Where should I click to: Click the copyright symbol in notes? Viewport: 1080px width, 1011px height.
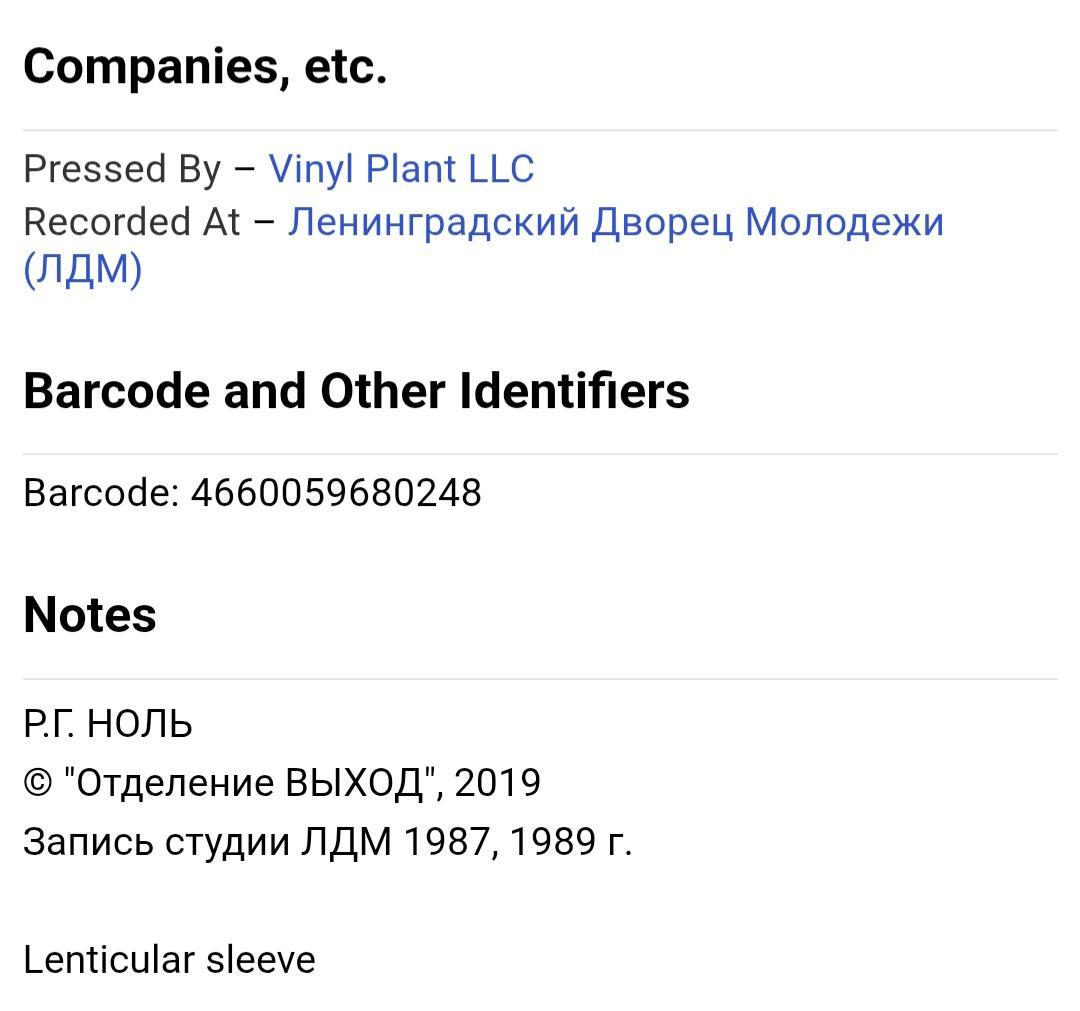pyautogui.click(x=38, y=784)
